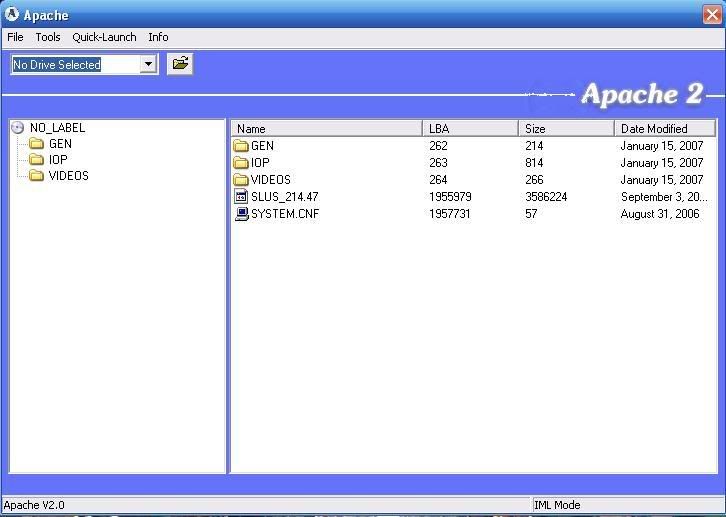
Task: Click LBA value 1957731
Action: point(450,214)
